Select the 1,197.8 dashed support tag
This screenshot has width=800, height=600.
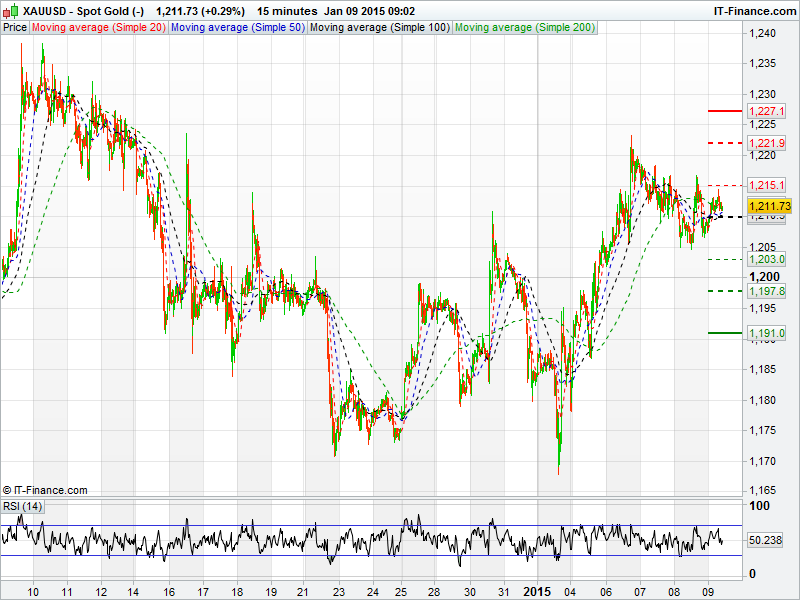[766, 290]
